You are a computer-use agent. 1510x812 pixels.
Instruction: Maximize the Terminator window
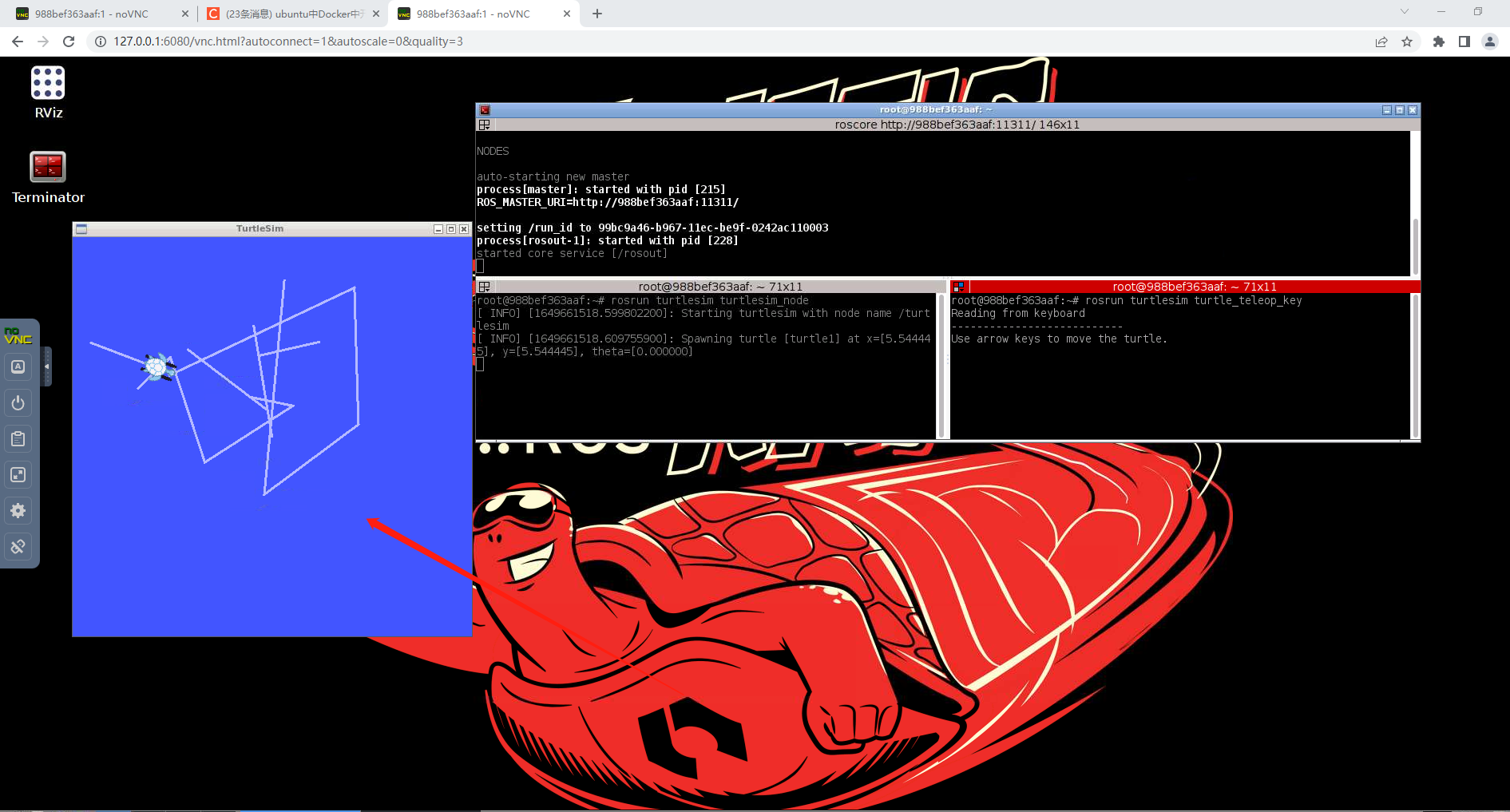[x=1400, y=110]
